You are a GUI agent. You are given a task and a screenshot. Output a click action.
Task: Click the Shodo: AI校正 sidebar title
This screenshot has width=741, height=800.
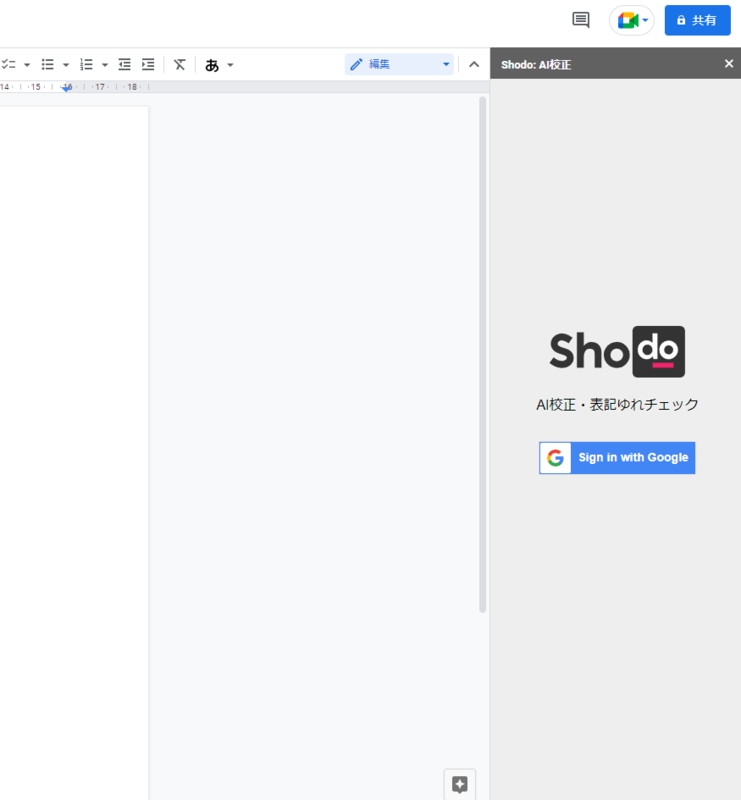(536, 65)
